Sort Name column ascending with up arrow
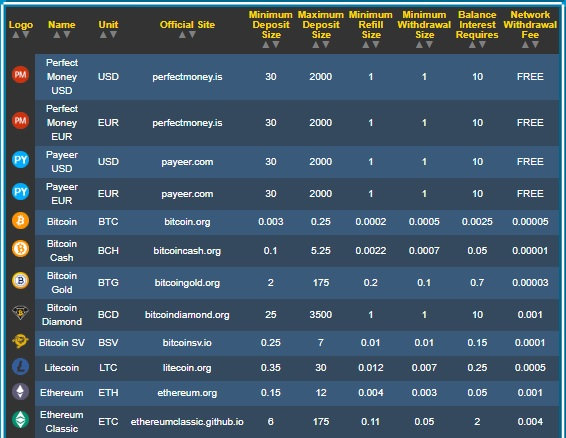The height and width of the screenshot is (438, 566). [x=57, y=35]
